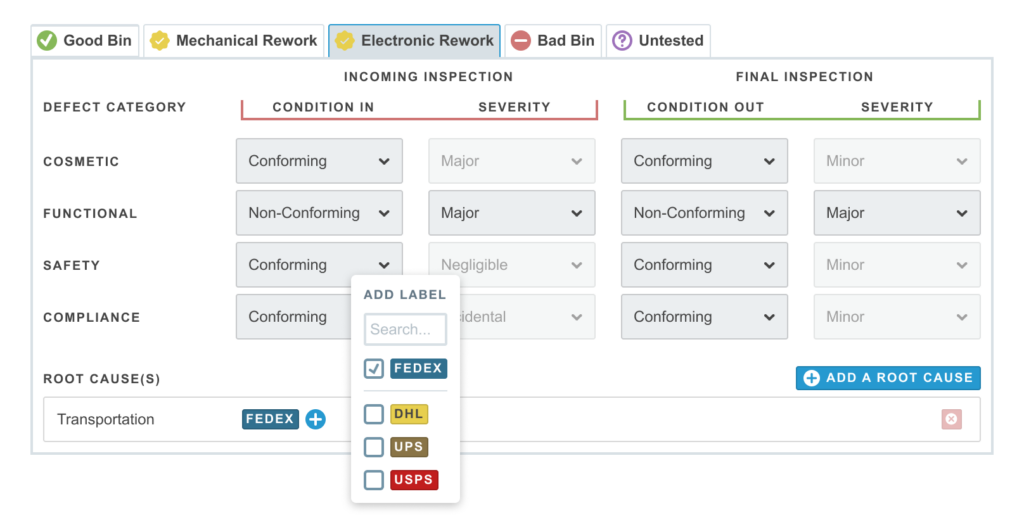Open Cosmetic Condition In dropdown

(319, 161)
